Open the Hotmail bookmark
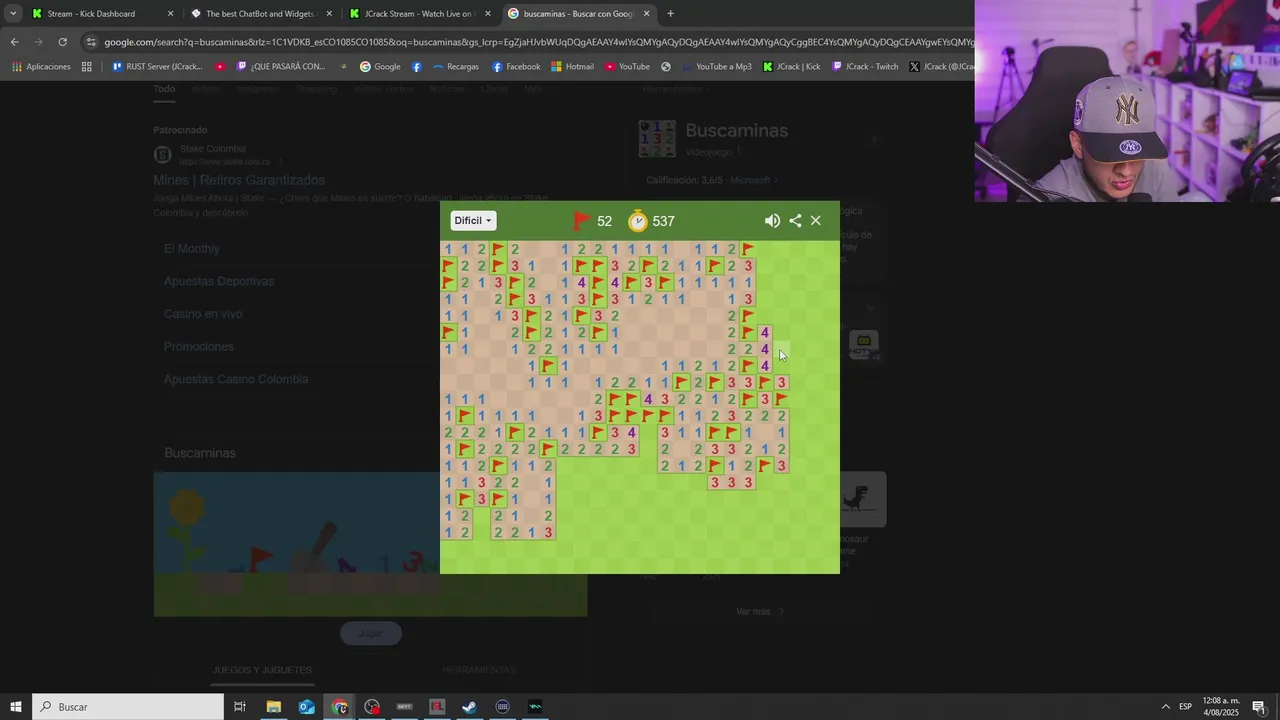This screenshot has width=1280, height=720. tap(572, 67)
